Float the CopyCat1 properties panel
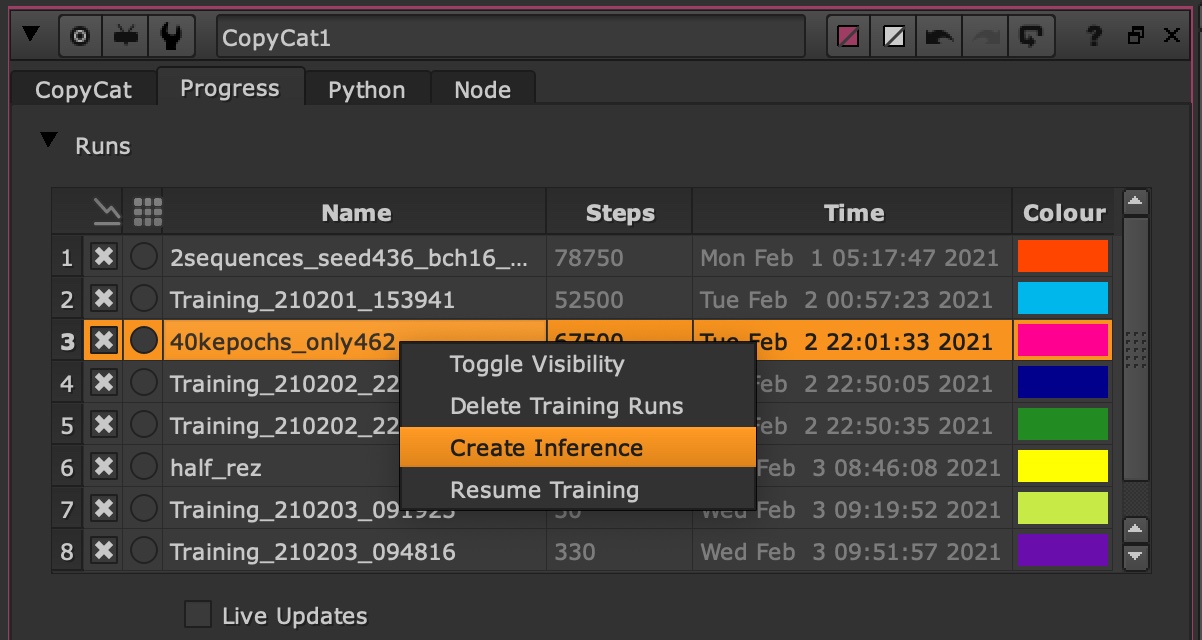Viewport: 1202px width, 640px height. pyautogui.click(x=1135, y=37)
